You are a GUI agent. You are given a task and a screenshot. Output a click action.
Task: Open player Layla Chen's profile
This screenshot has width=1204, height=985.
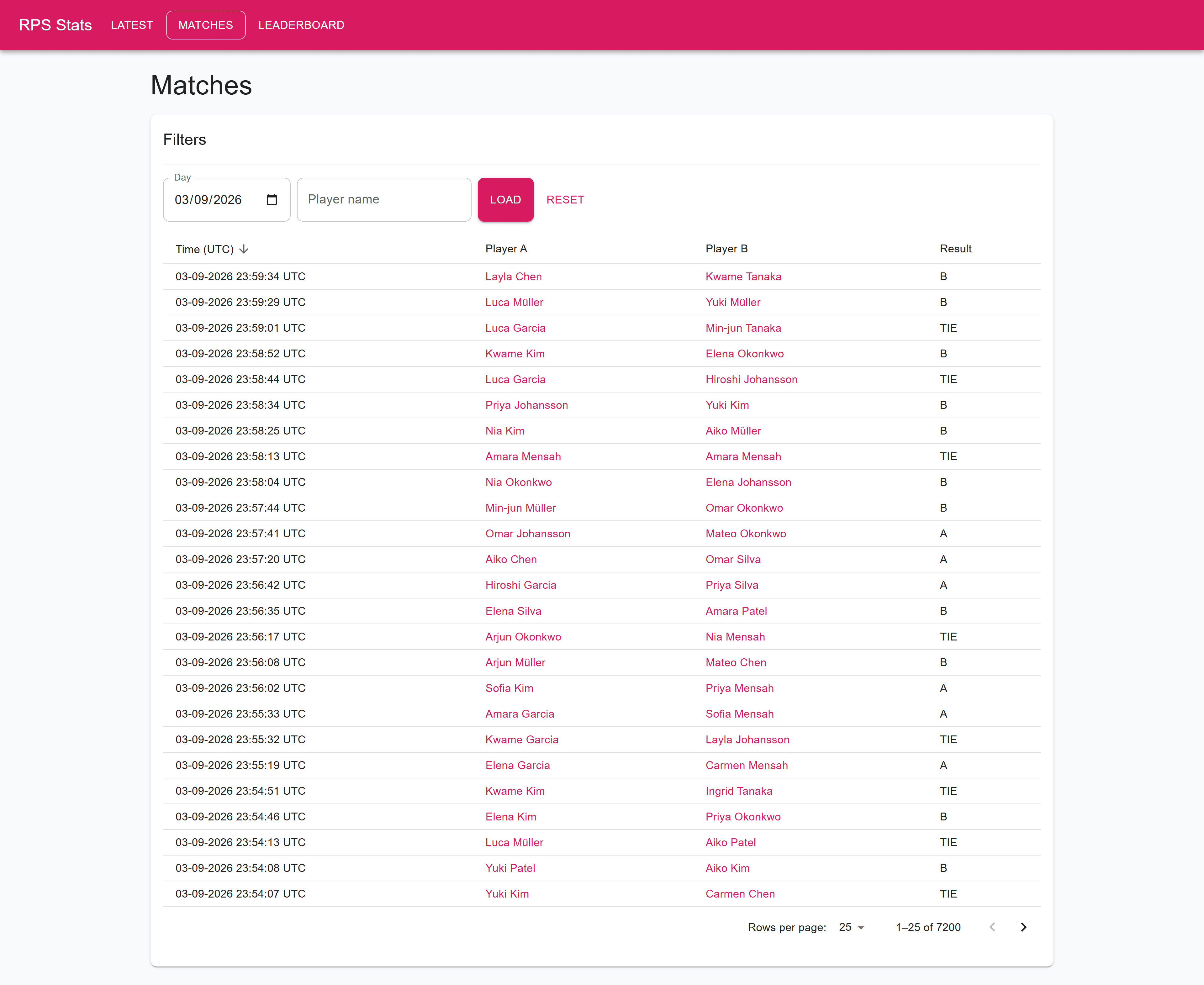coord(514,277)
